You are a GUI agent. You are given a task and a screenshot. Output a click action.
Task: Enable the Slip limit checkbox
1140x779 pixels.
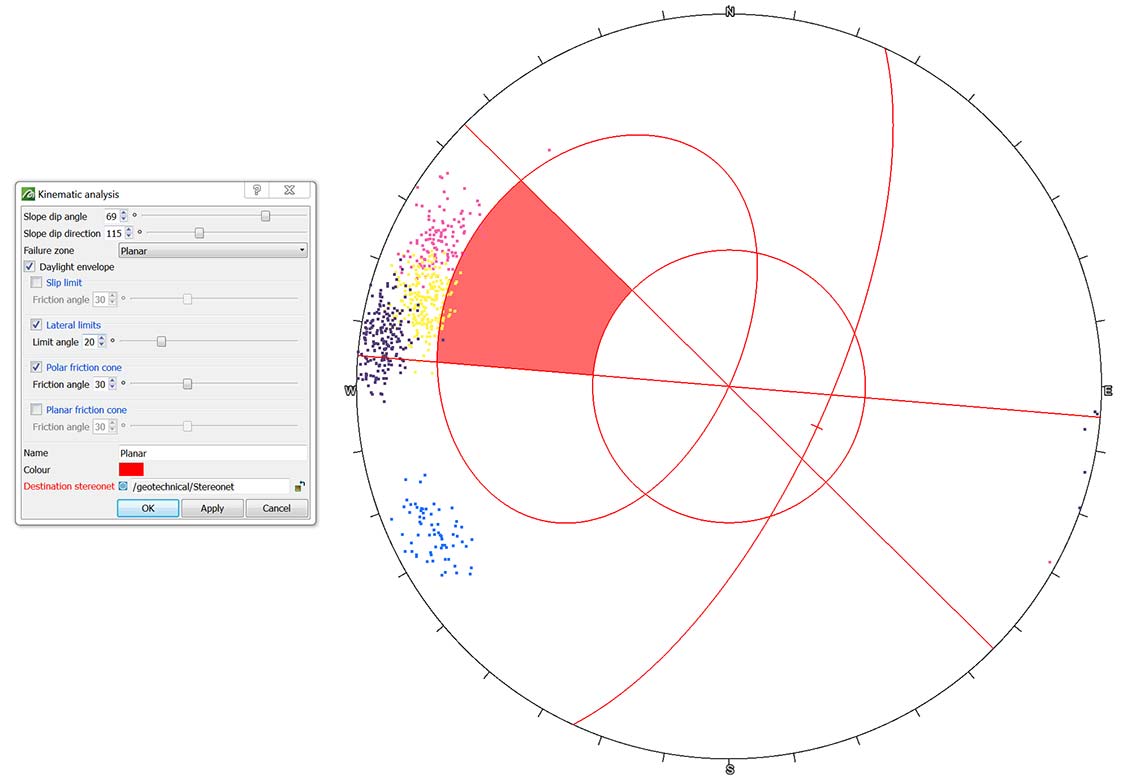coord(36,282)
